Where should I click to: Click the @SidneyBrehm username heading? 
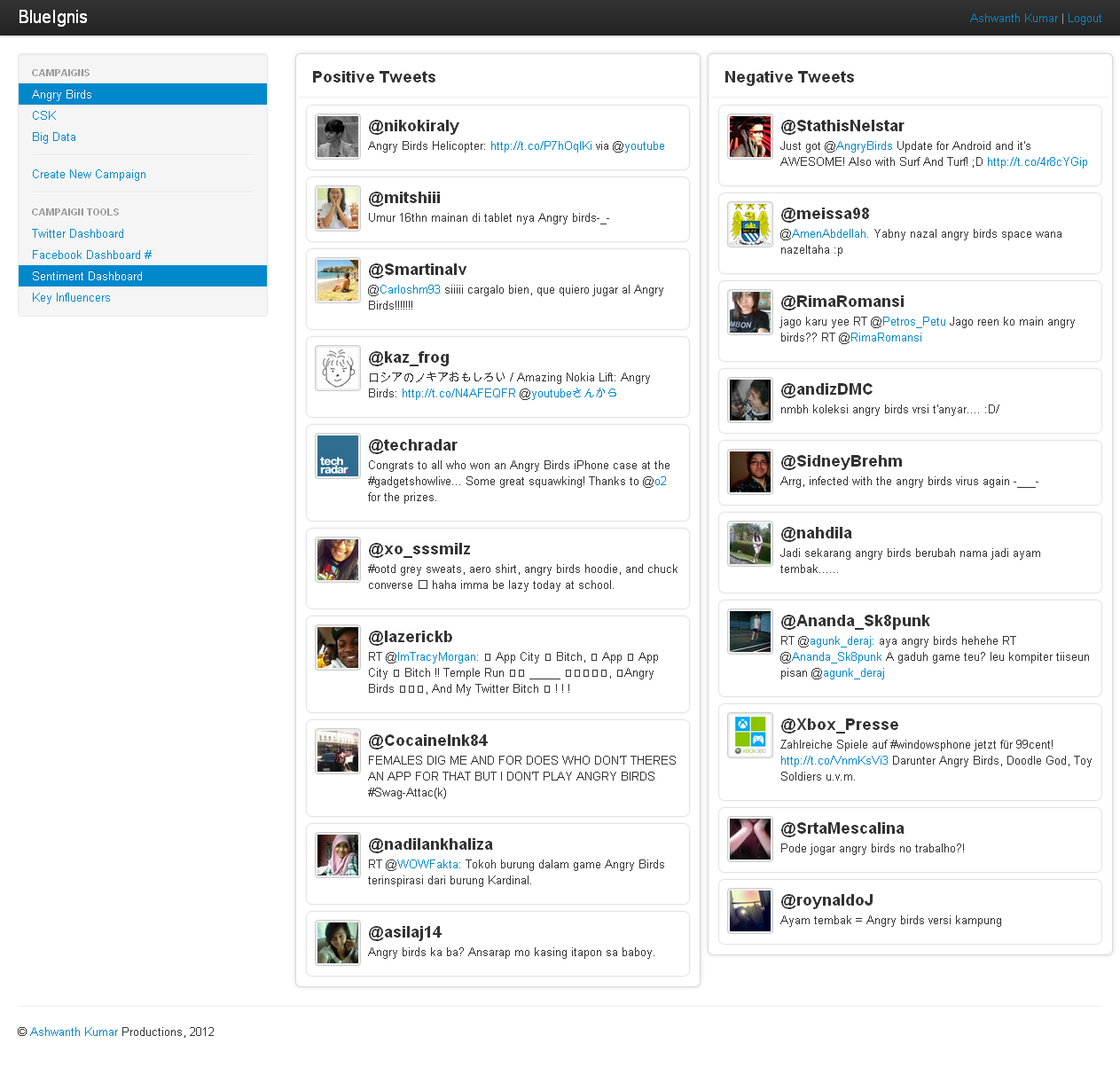pos(842,461)
